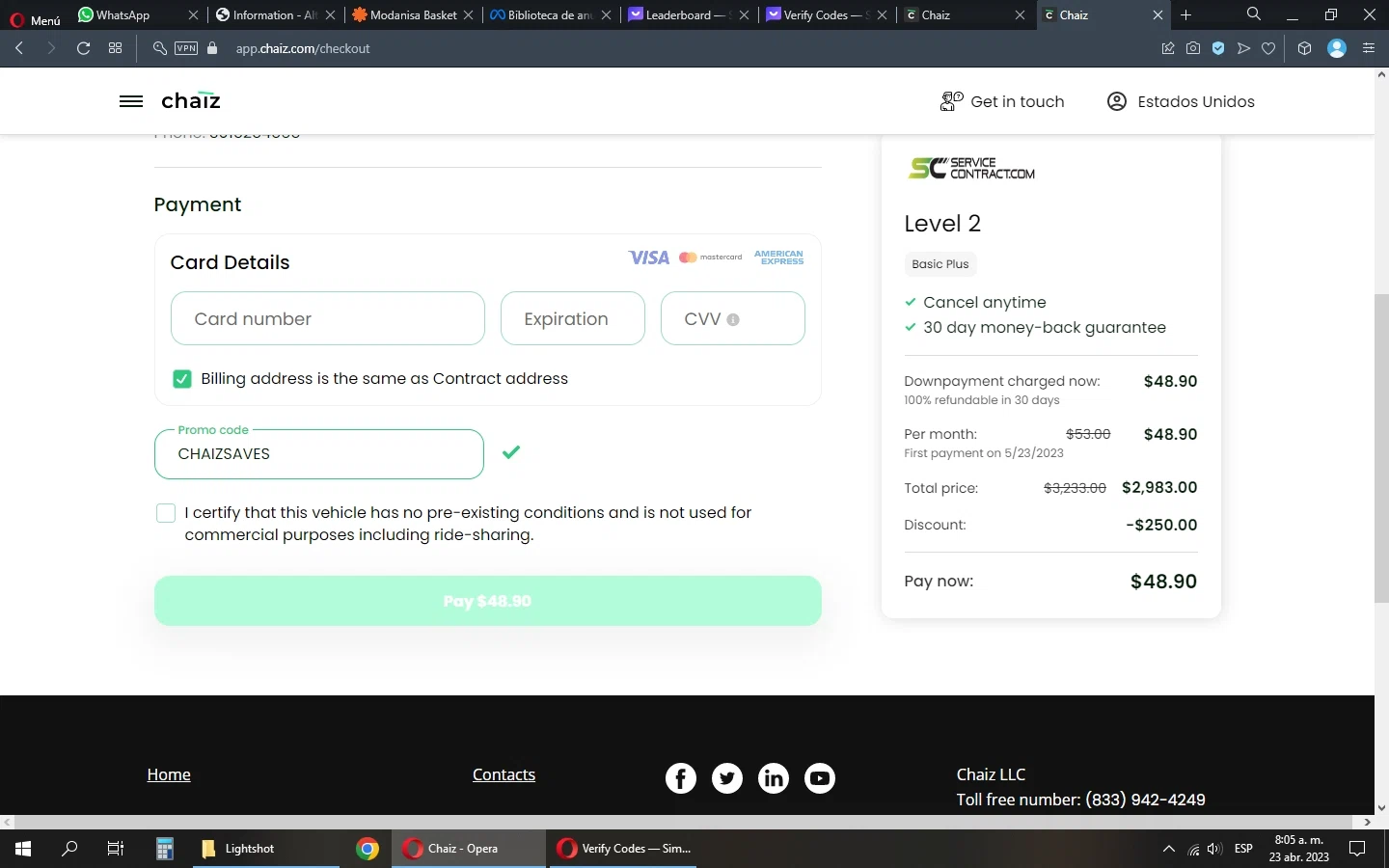
Task: Open Google Chrome from taskbar
Action: pyautogui.click(x=367, y=849)
